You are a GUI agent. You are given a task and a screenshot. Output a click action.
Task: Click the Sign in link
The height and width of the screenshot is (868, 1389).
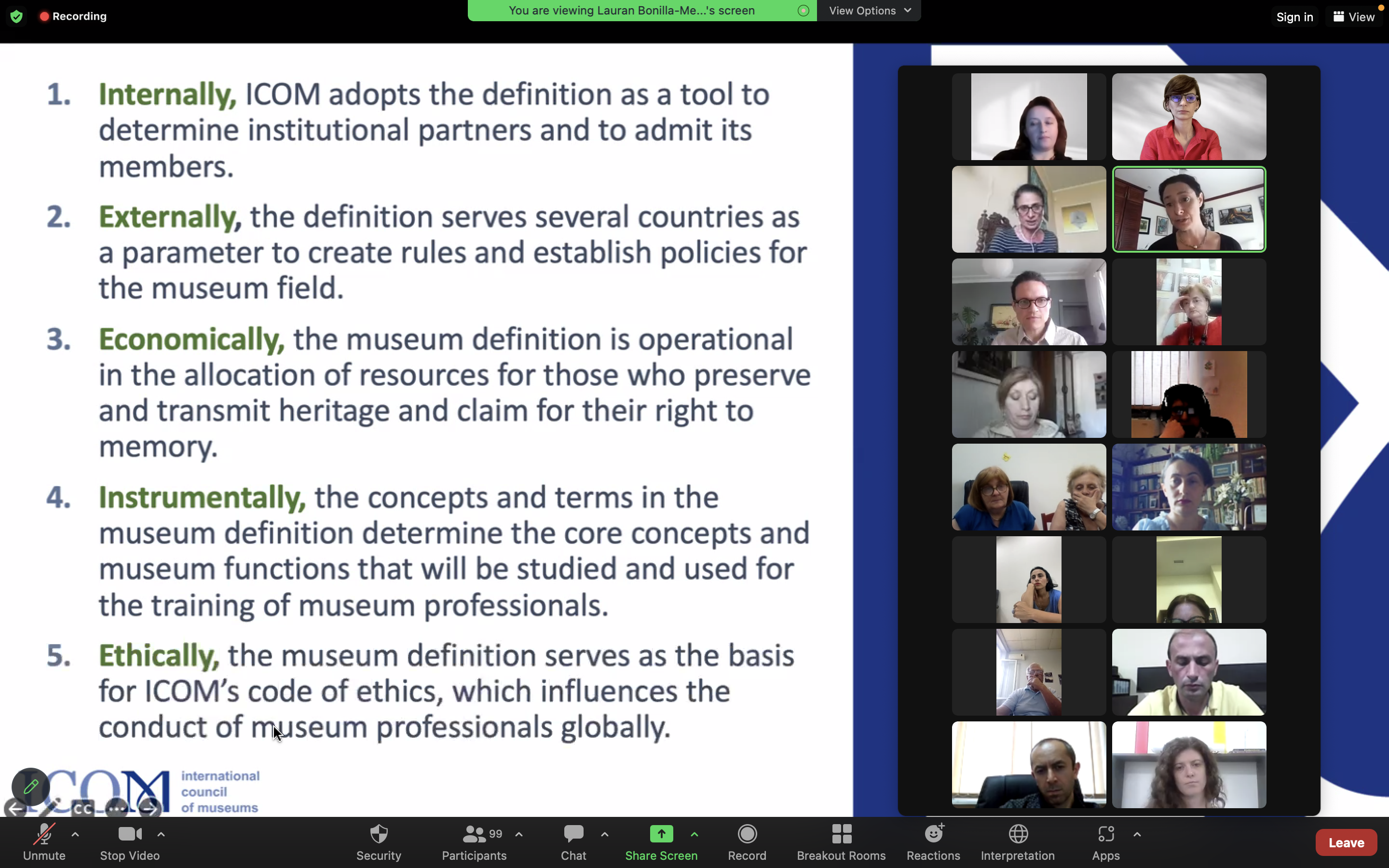1294,17
